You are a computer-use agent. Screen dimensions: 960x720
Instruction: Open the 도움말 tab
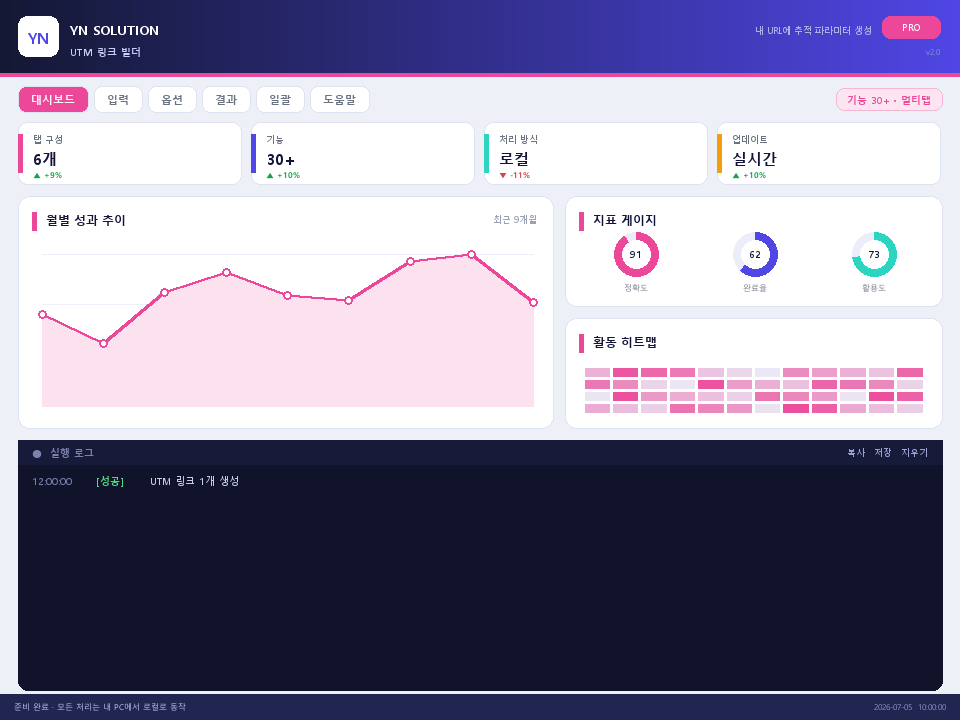point(340,100)
